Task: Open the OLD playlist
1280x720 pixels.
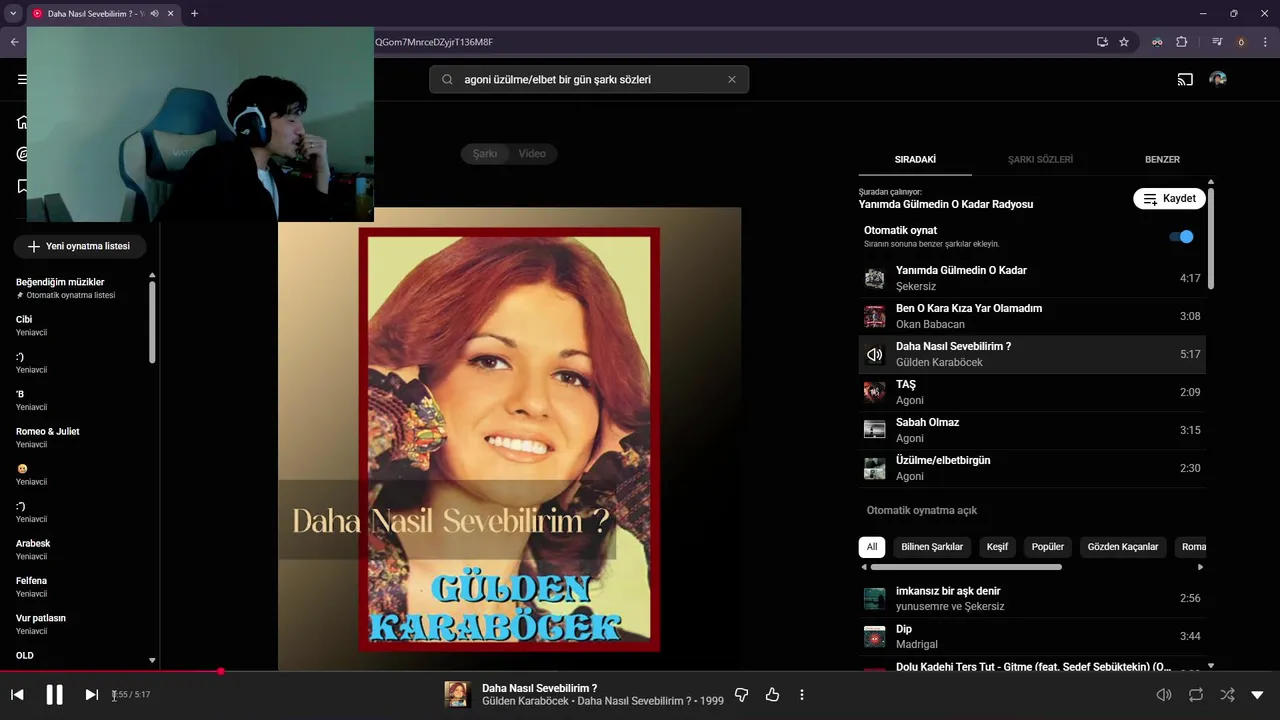Action: point(25,656)
